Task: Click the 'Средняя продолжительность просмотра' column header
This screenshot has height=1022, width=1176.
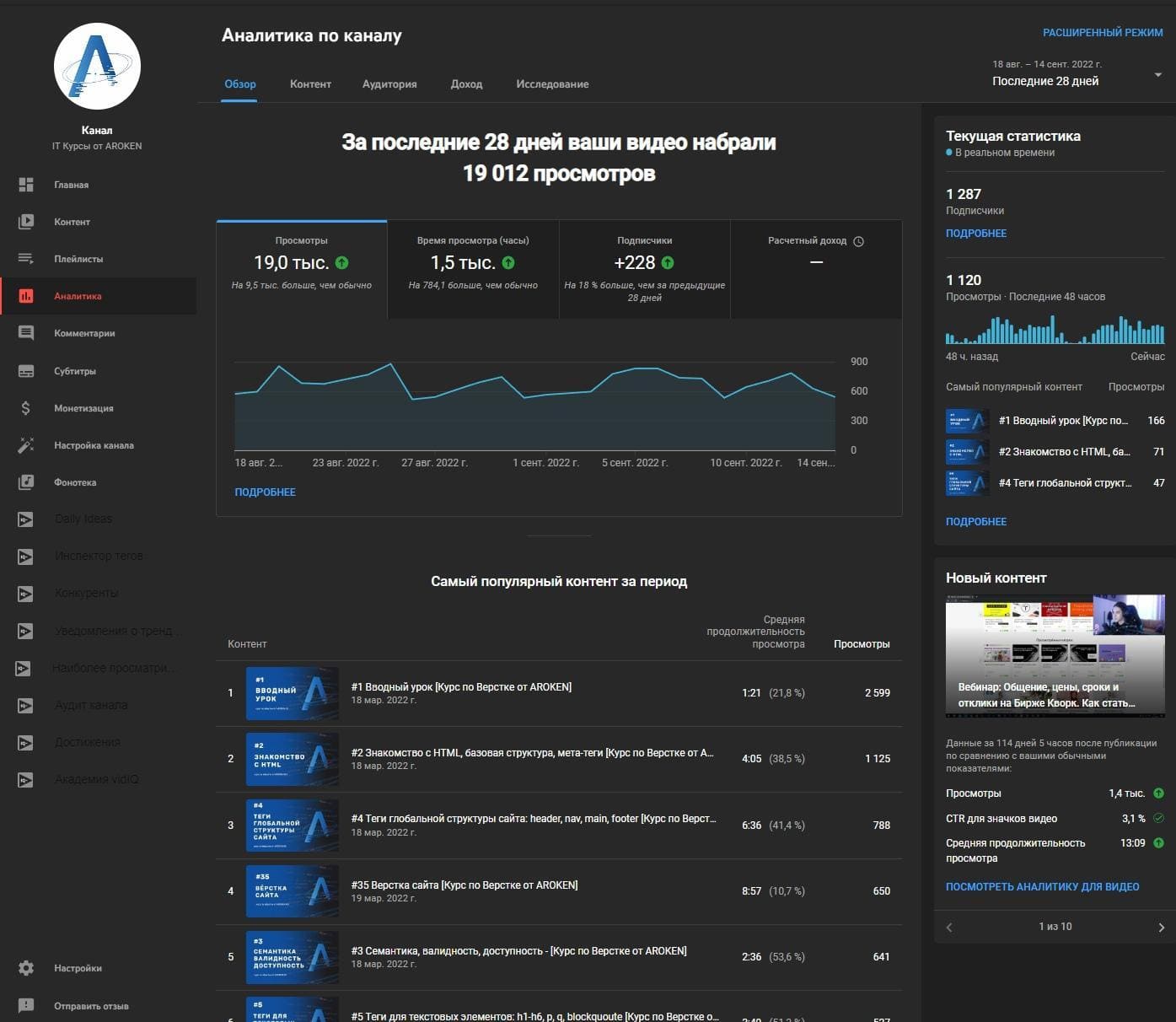Action: coord(755,632)
